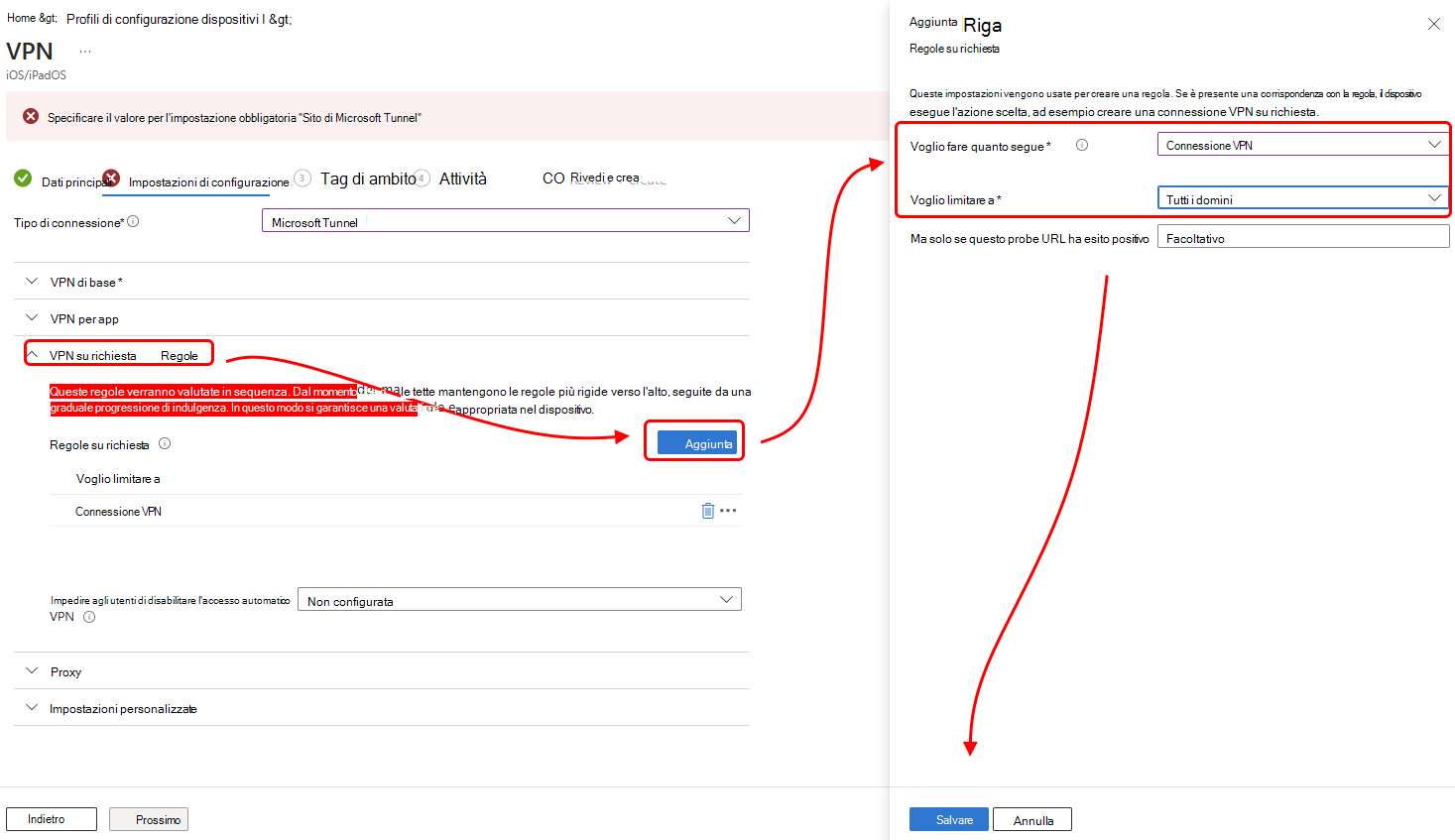Delete the Connessione VPN rule with trash icon

[x=707, y=511]
